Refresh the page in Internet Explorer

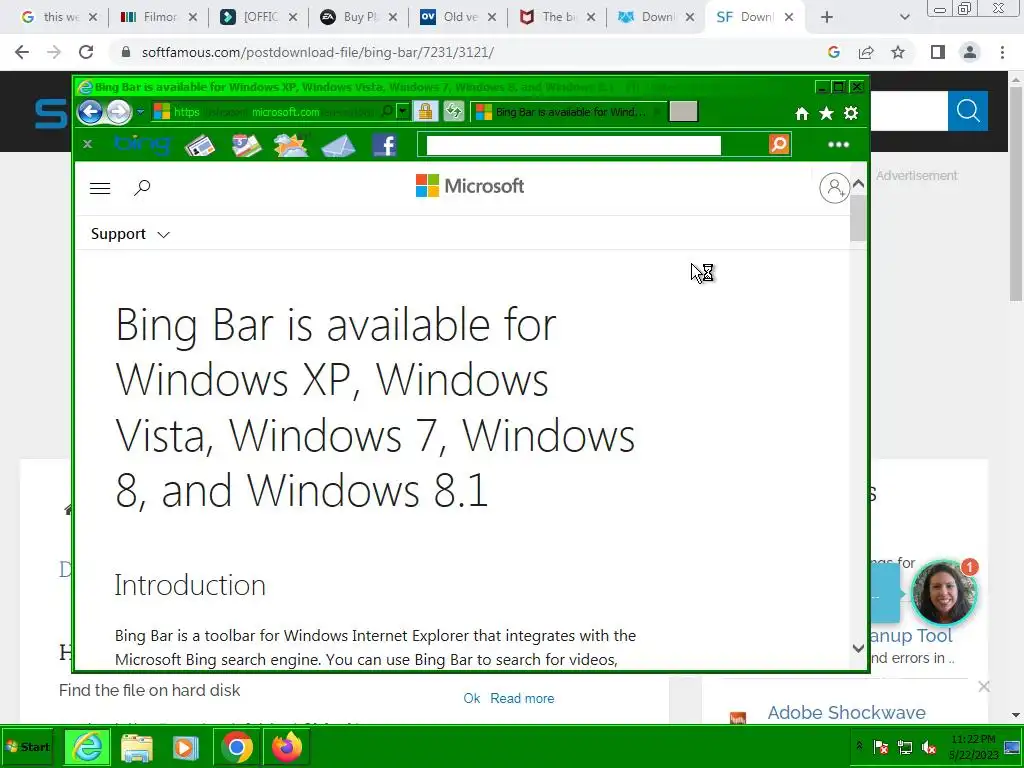pyautogui.click(x=453, y=112)
